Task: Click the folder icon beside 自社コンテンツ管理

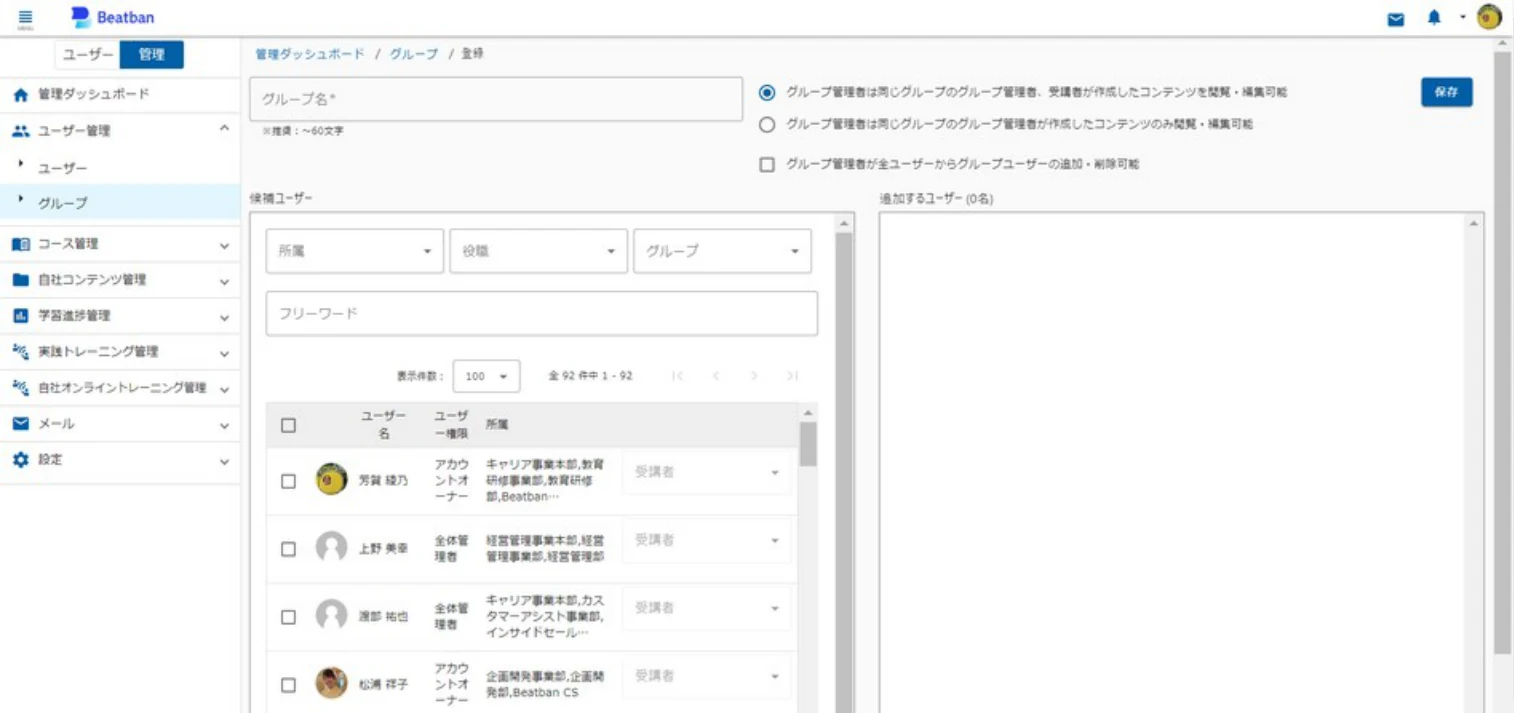Action: coord(21,280)
